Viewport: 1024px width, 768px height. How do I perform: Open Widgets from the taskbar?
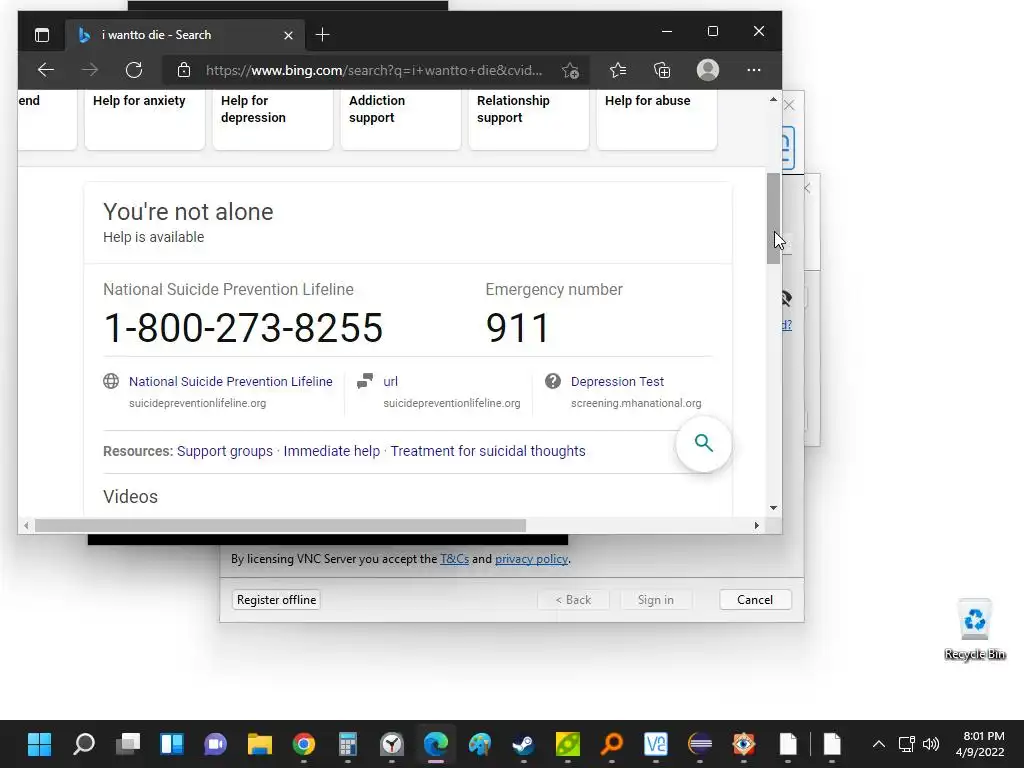tap(172, 744)
